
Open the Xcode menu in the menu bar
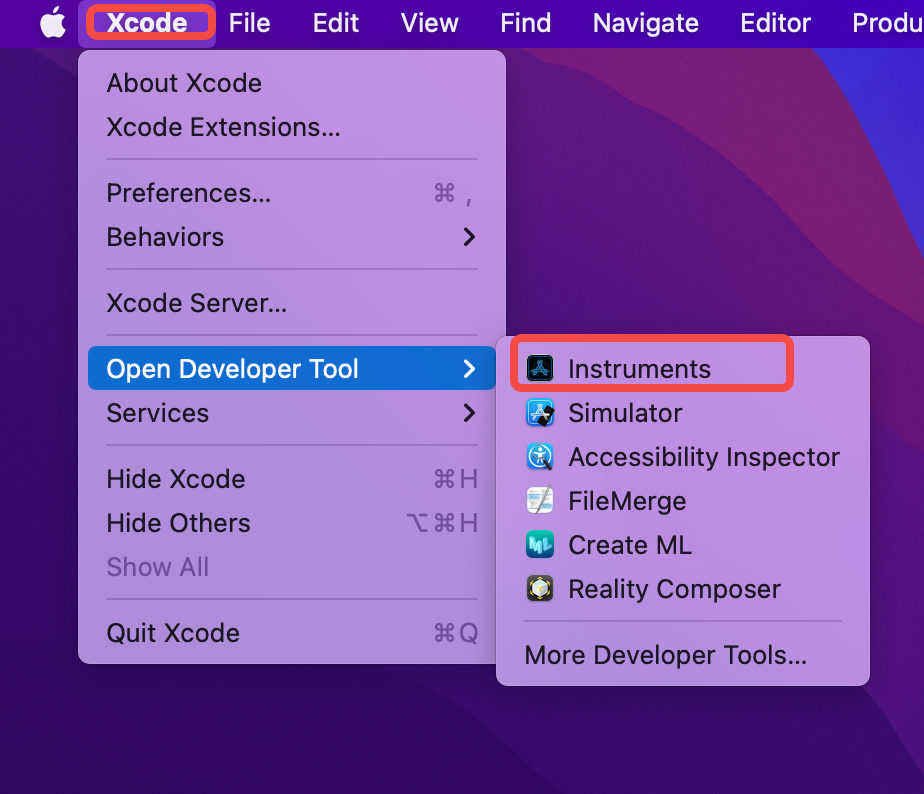point(147,23)
